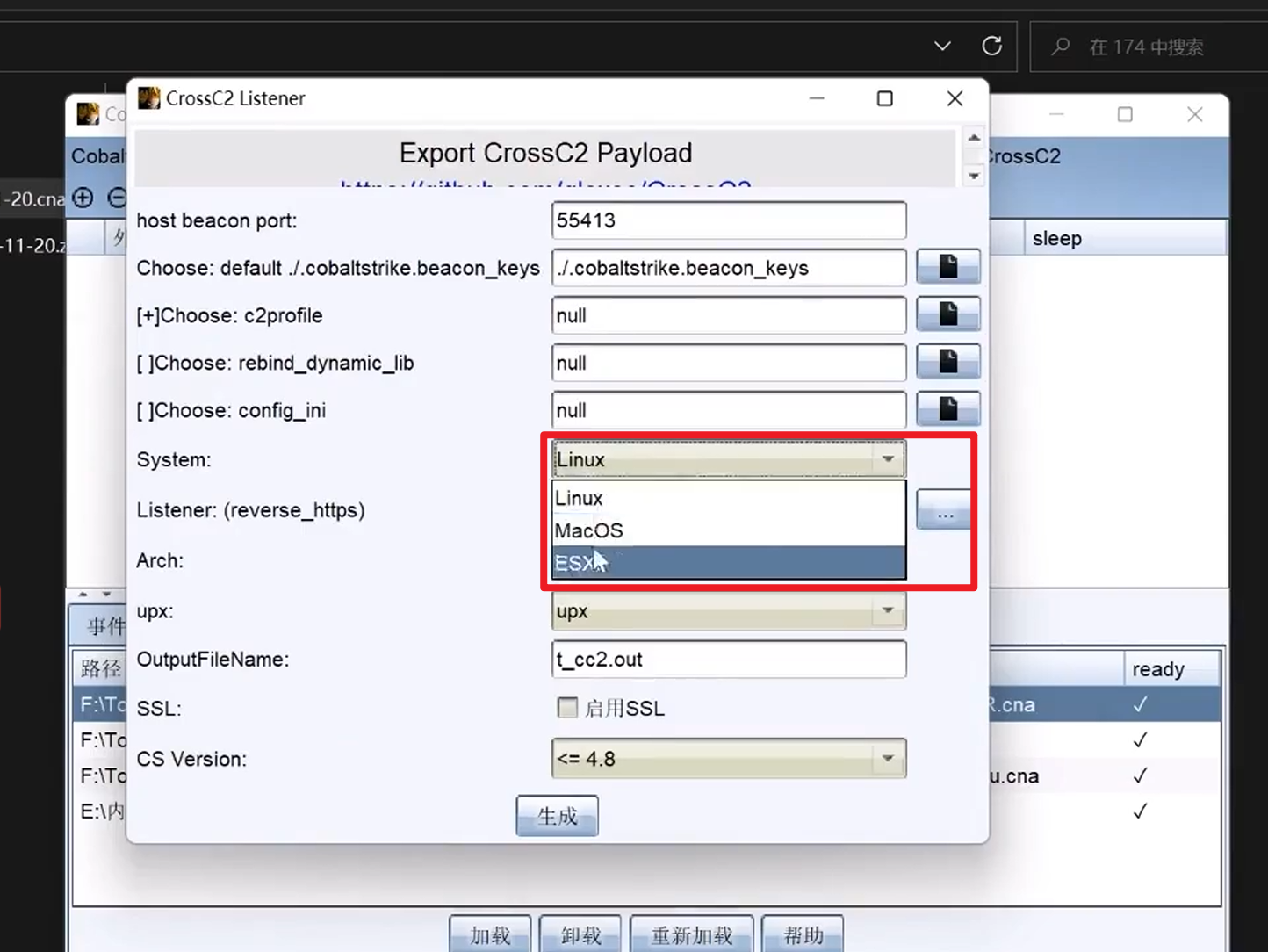Minimize the CrossC2 Listener window
The height and width of the screenshot is (952, 1268).
coord(817,98)
